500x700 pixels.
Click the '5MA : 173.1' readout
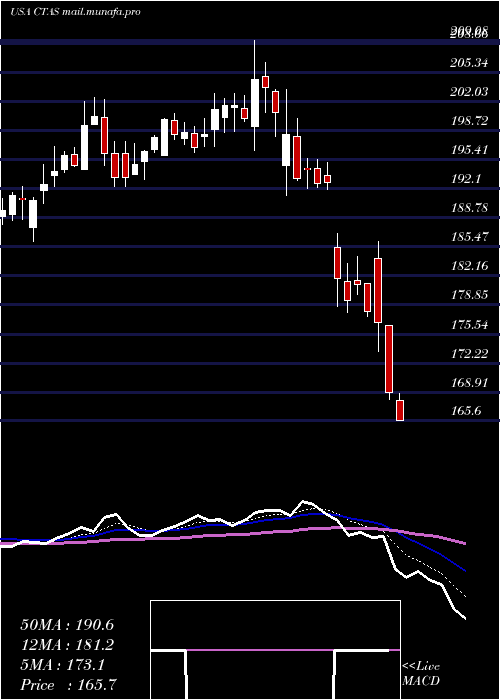(x=62, y=665)
